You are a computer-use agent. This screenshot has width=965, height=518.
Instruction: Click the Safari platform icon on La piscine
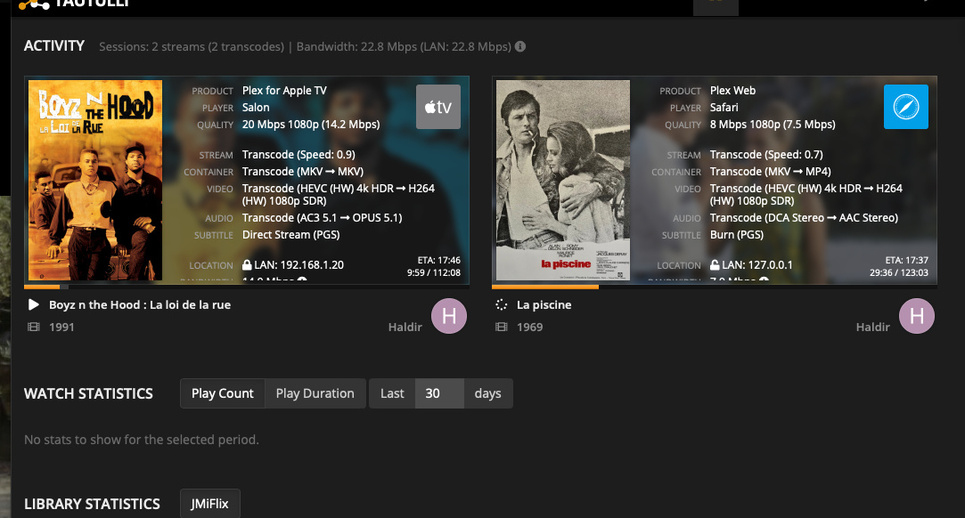tap(906, 107)
